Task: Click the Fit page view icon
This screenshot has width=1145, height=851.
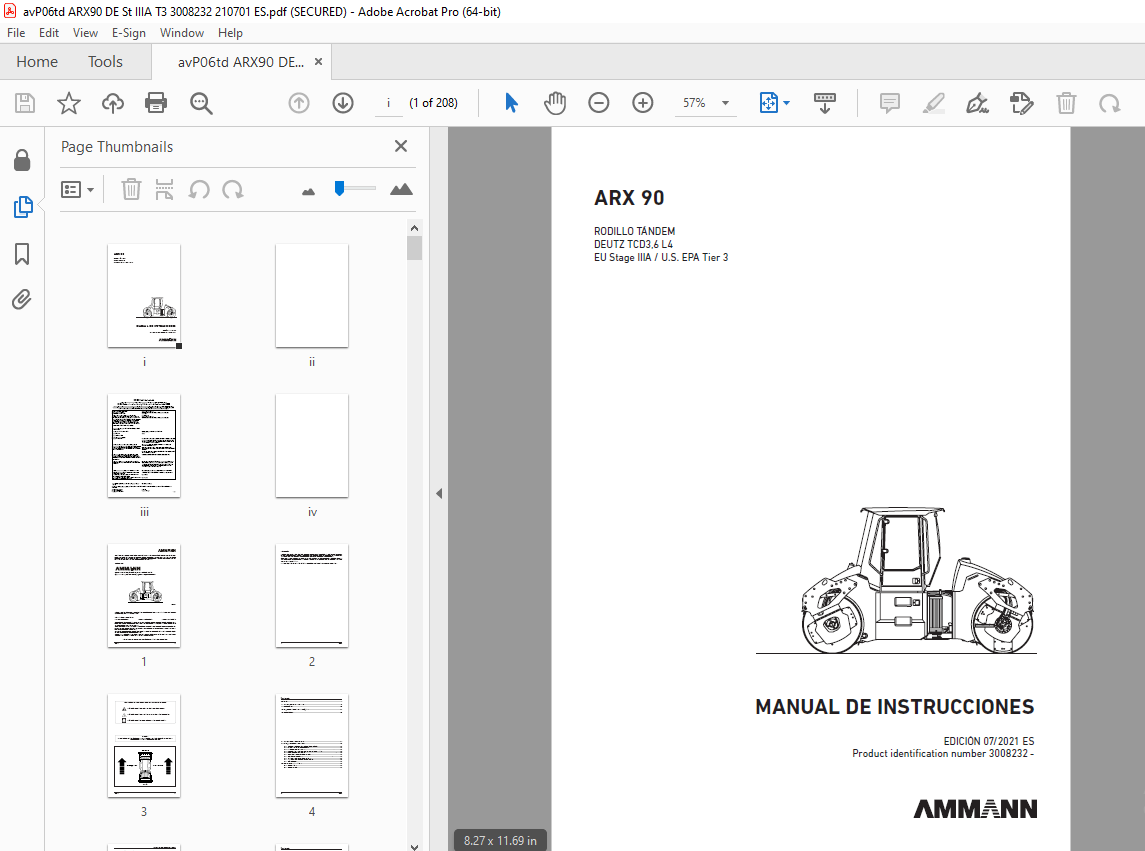Action: click(768, 103)
